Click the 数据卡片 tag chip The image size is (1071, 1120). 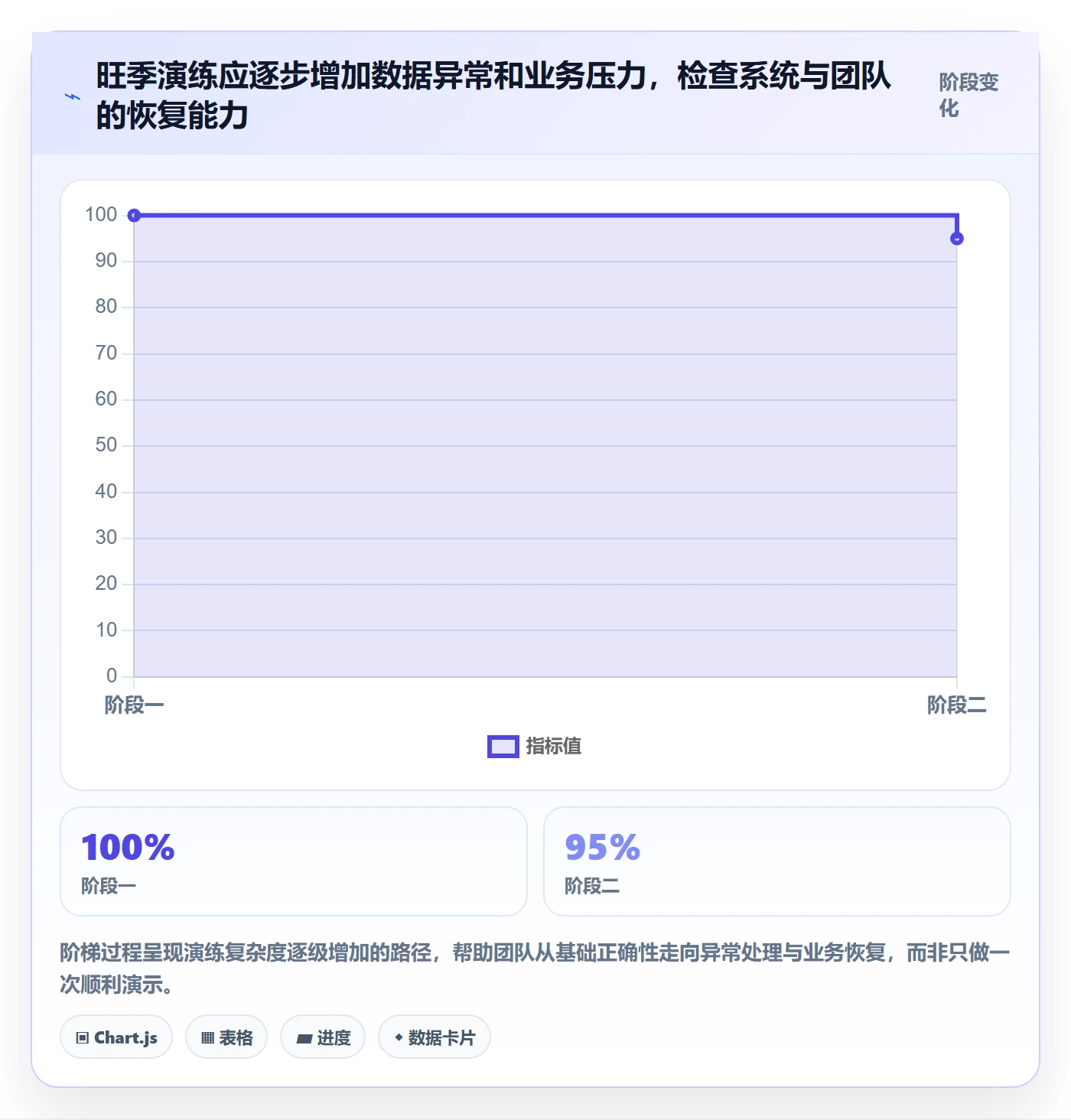coord(435,1037)
